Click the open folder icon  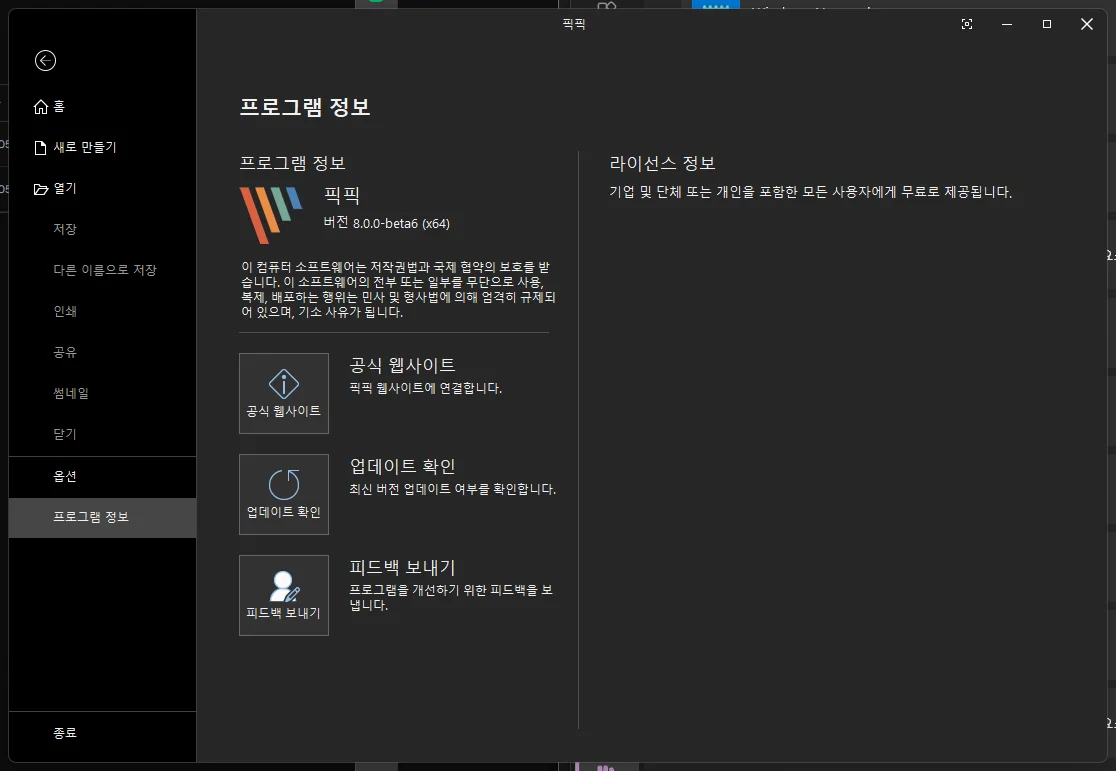coord(41,189)
